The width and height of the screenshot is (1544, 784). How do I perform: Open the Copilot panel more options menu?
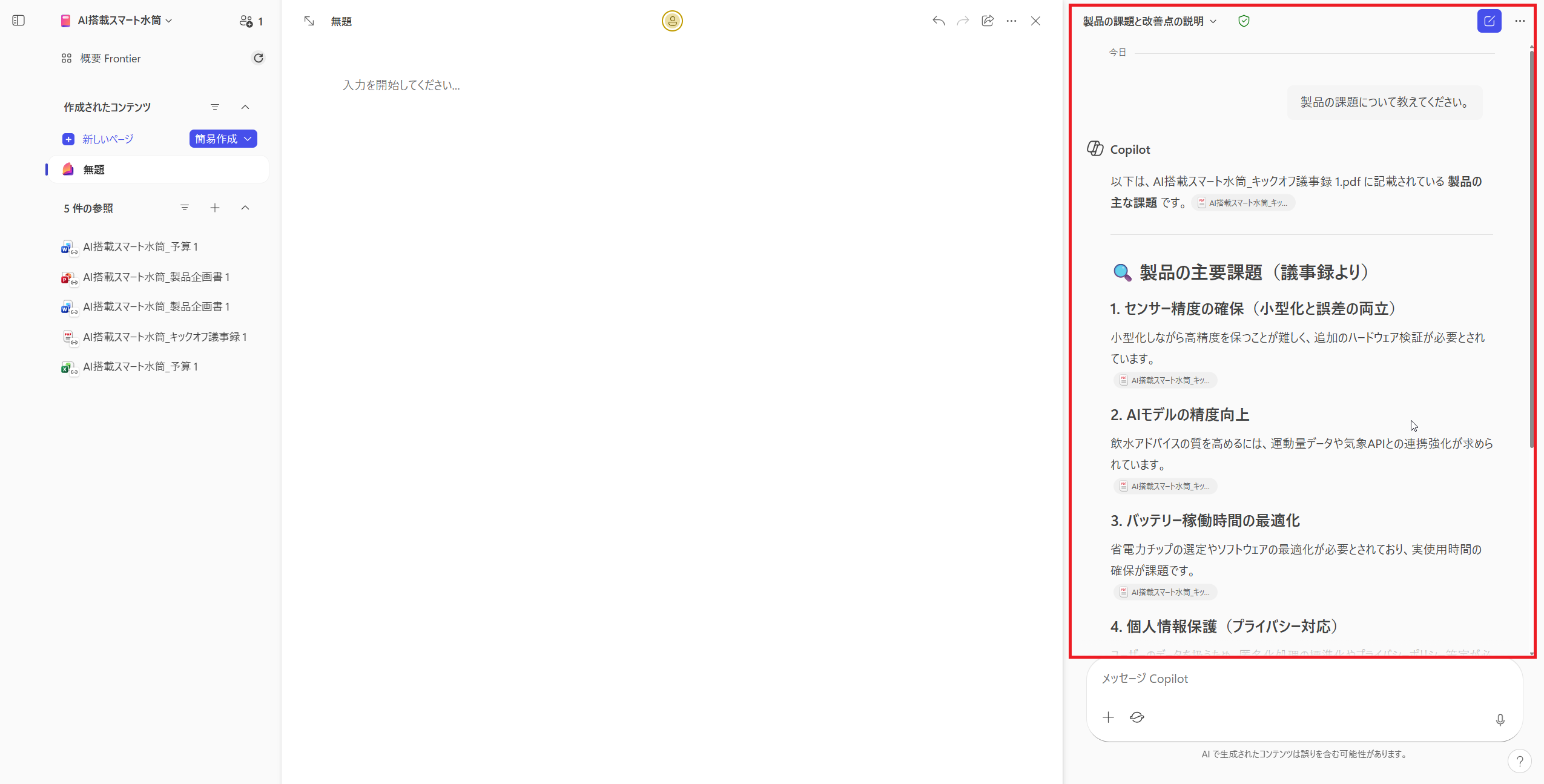[1520, 21]
